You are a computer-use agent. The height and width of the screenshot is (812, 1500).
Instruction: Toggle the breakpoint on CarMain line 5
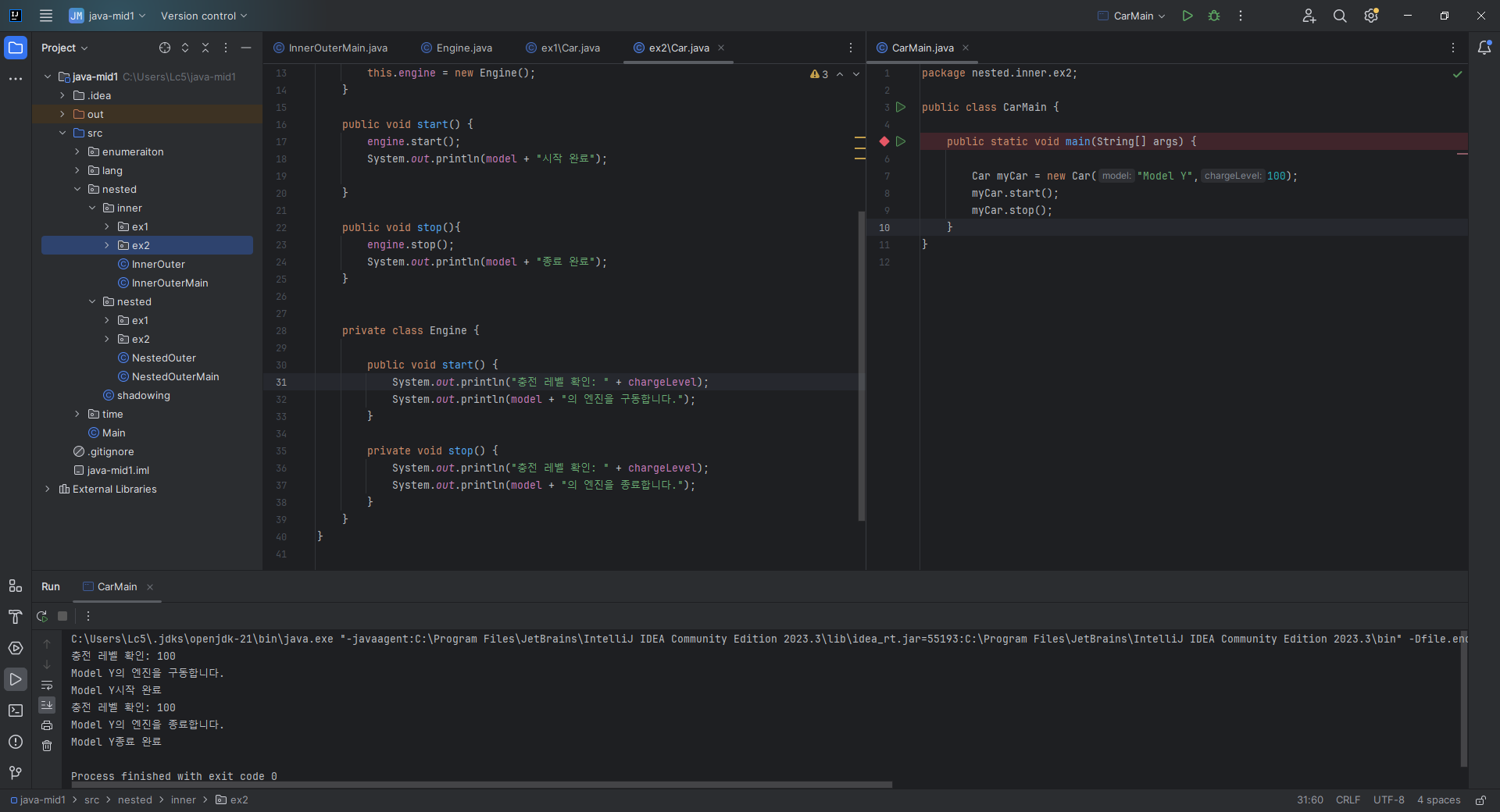884,141
